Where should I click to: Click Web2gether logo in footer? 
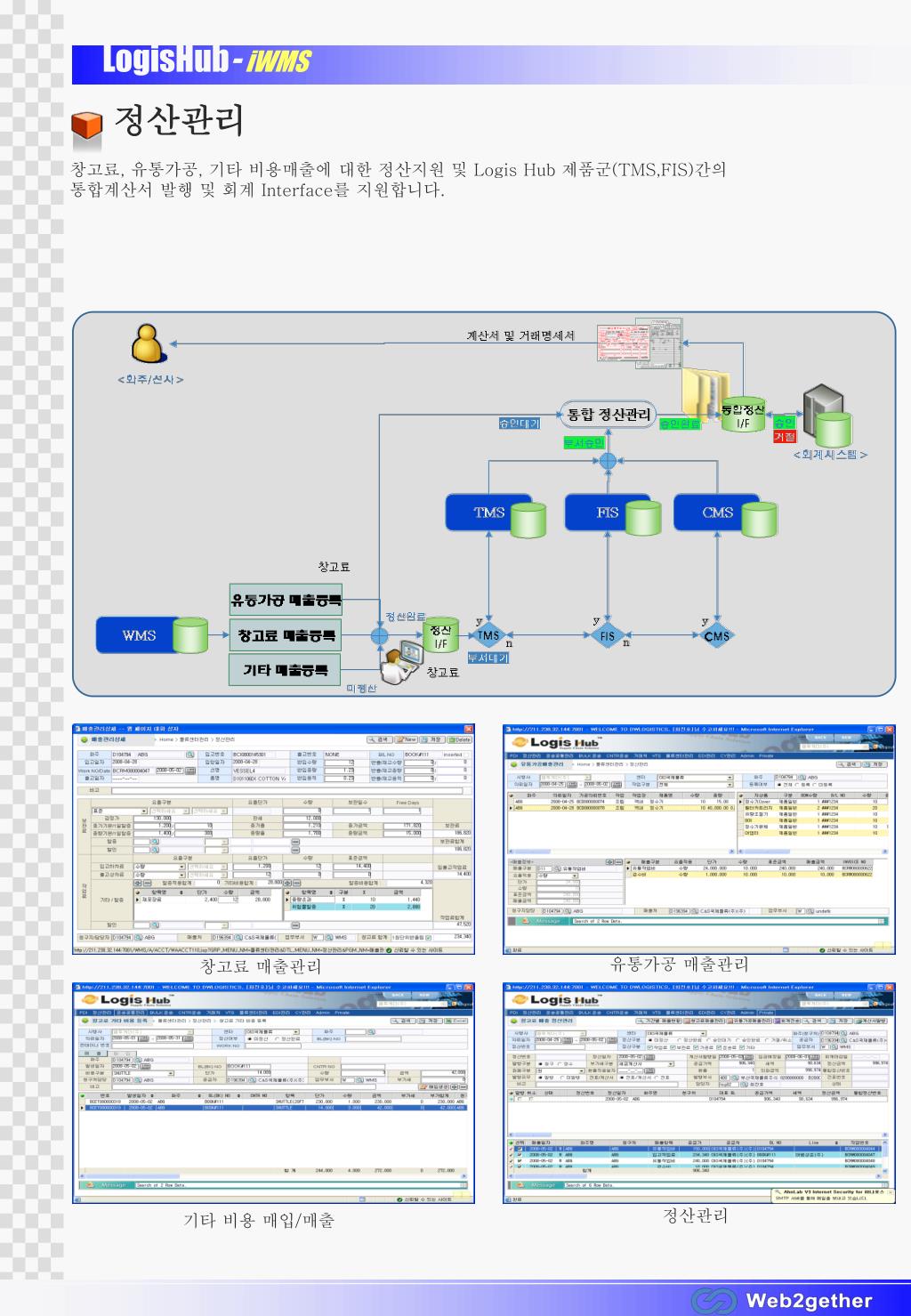782,1300
